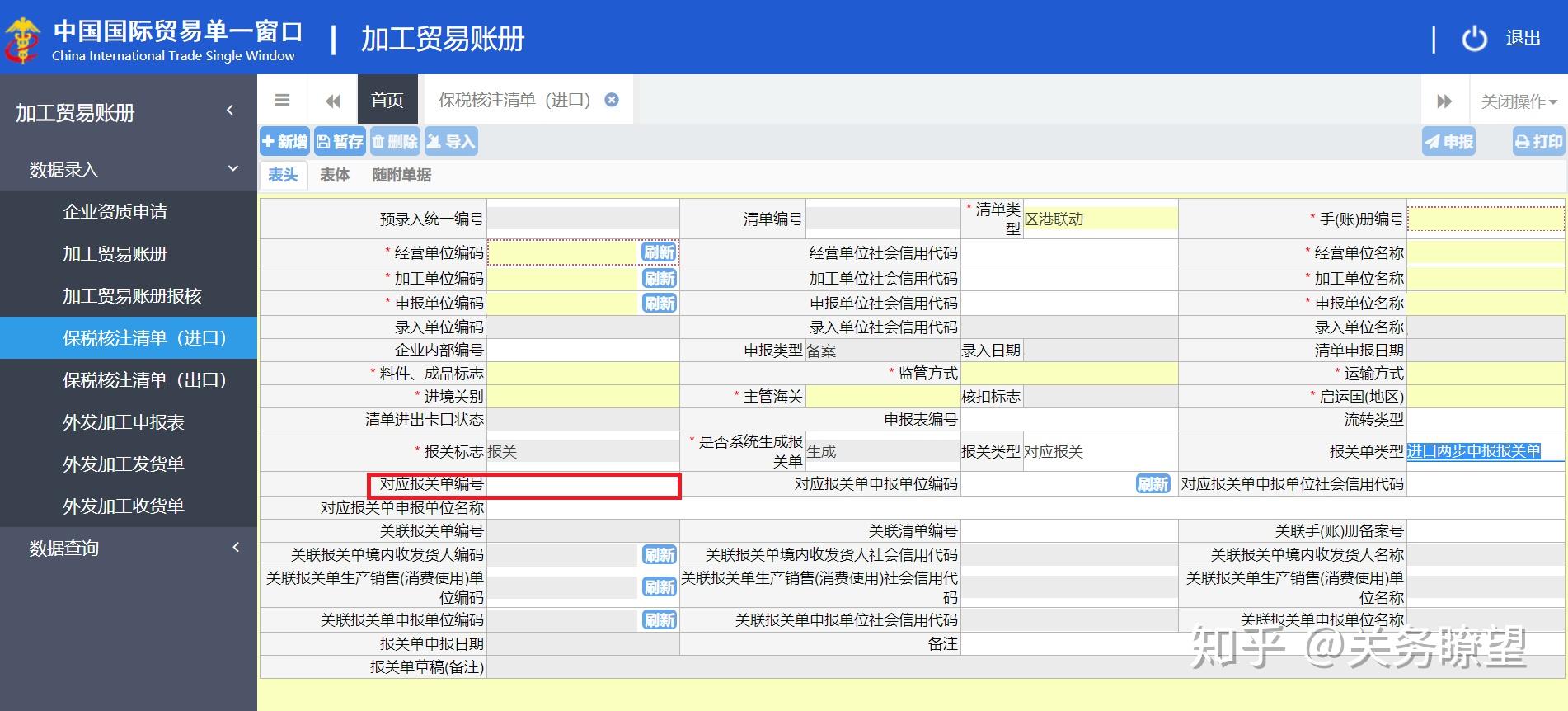The height and width of the screenshot is (711, 1568).
Task: Click 刷新 beside 申报单位编码
Action: click(660, 303)
